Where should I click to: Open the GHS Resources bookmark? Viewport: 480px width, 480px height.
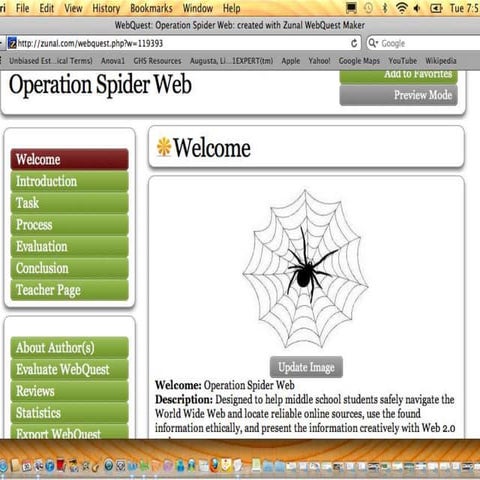click(157, 61)
